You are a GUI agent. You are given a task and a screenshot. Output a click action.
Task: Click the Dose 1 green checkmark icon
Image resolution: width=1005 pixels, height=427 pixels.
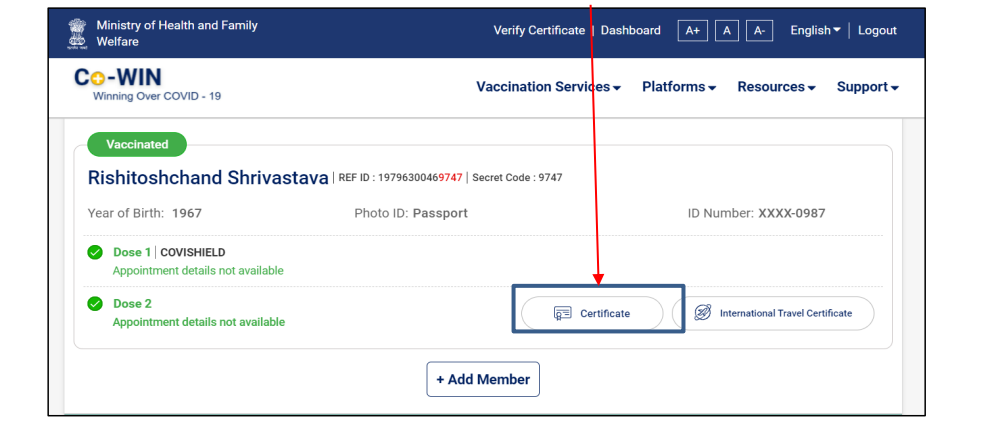[x=95, y=252]
